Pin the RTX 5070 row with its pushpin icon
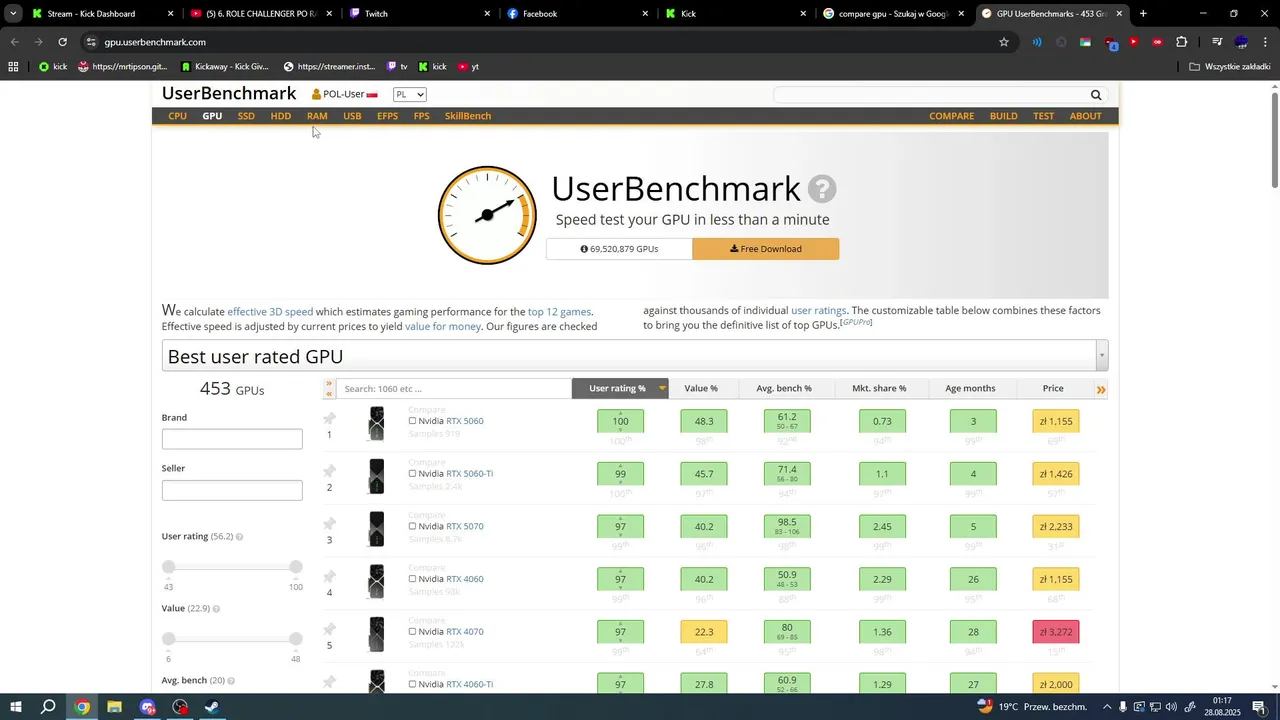Image resolution: width=1280 pixels, height=720 pixels. click(329, 524)
